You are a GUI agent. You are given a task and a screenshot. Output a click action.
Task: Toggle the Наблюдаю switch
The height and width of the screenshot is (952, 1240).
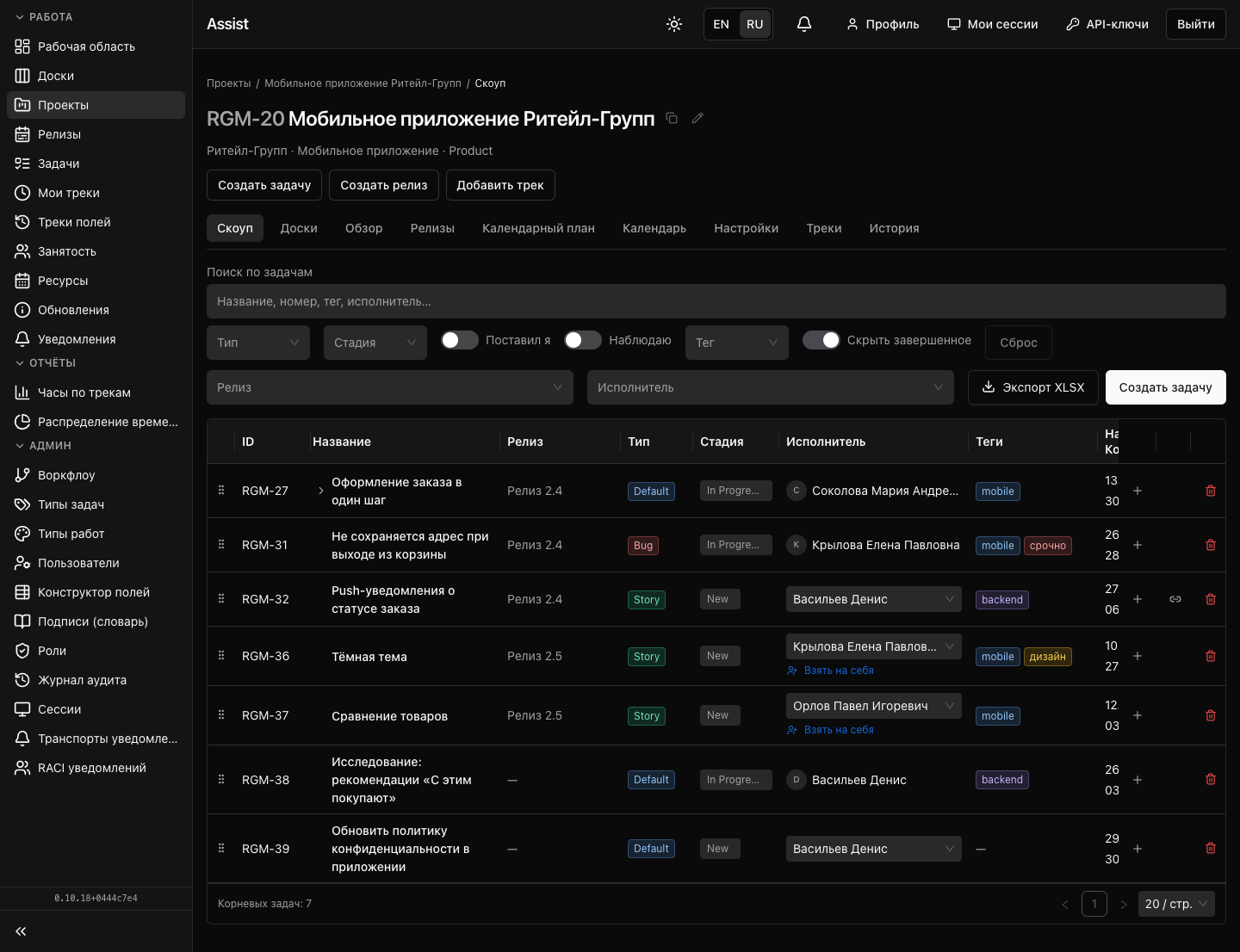pyautogui.click(x=583, y=340)
